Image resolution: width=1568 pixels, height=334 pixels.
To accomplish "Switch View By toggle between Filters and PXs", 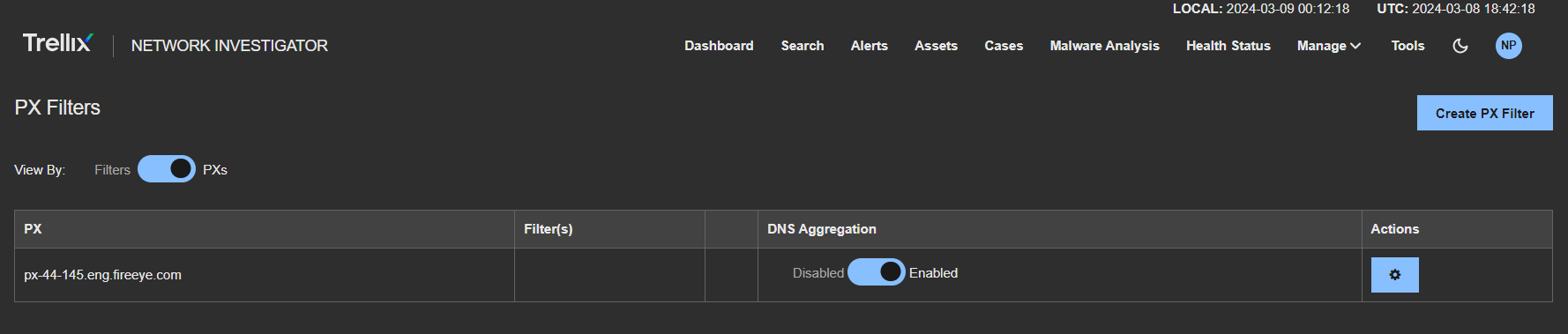I will coord(167,169).
